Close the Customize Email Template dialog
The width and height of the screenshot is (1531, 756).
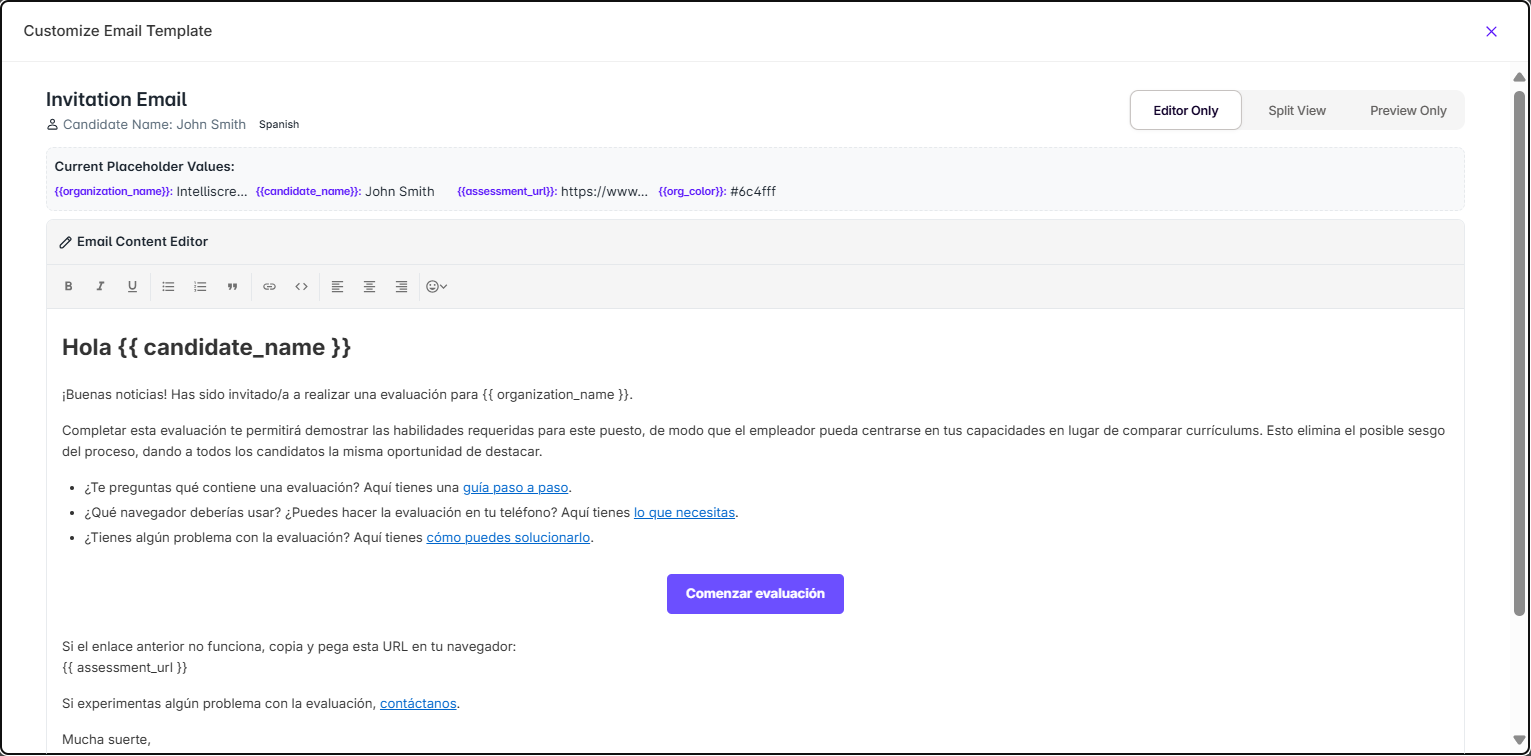[x=1491, y=31]
